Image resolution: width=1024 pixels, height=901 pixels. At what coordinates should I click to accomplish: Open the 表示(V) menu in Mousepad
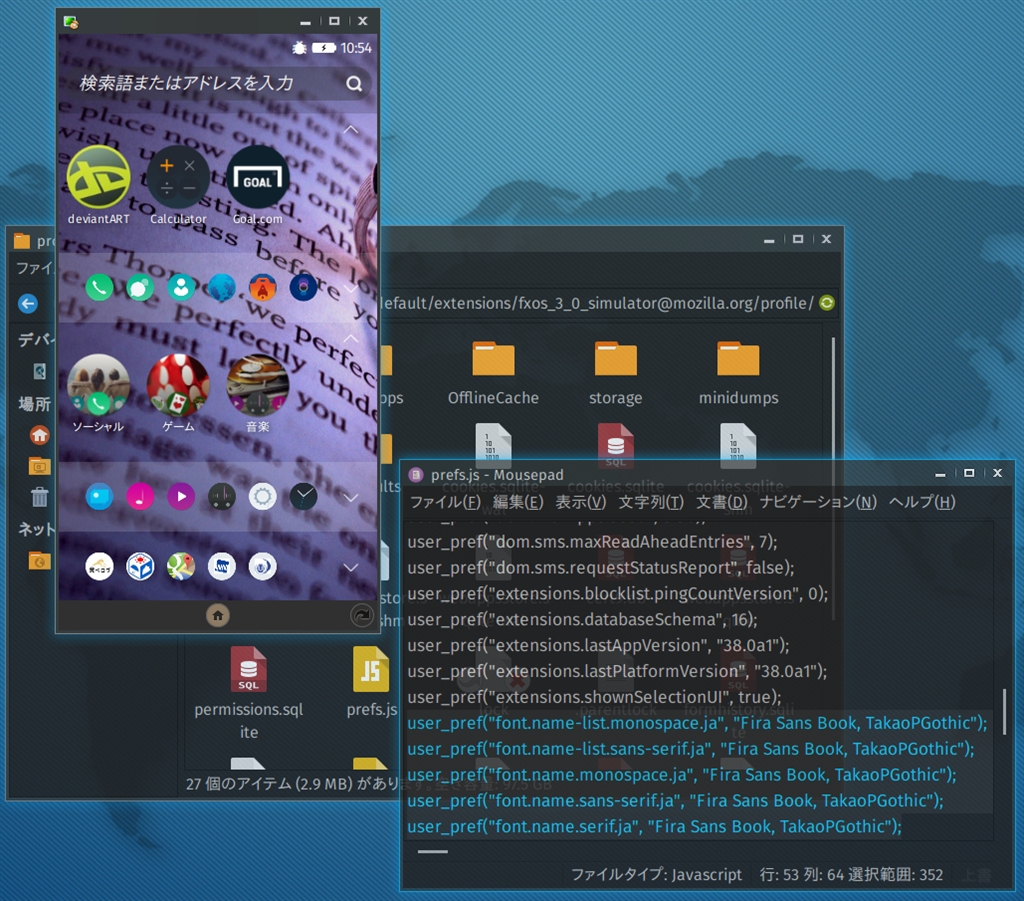tap(581, 501)
